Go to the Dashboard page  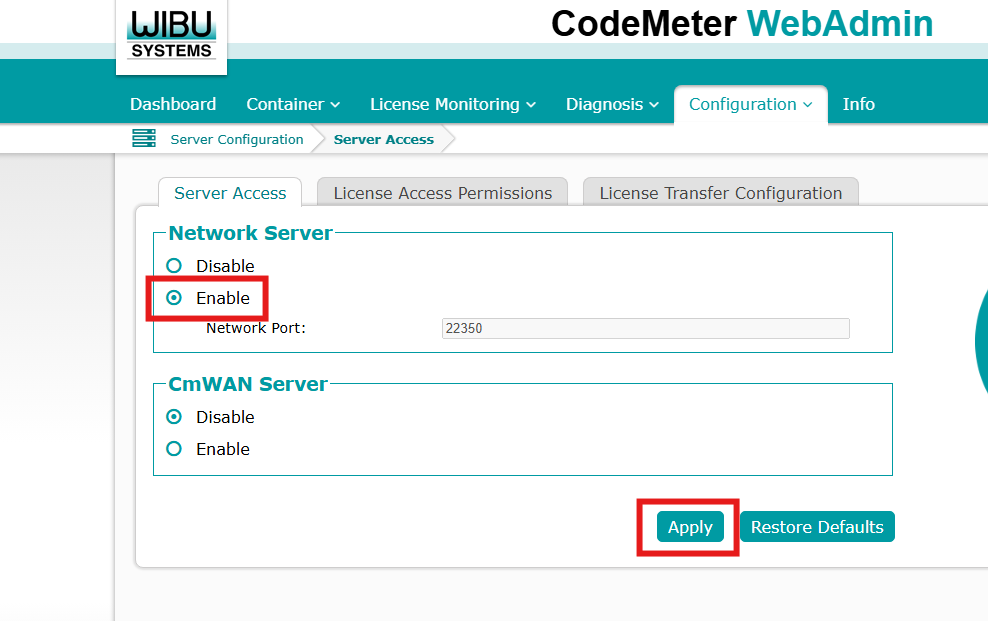[x=173, y=104]
